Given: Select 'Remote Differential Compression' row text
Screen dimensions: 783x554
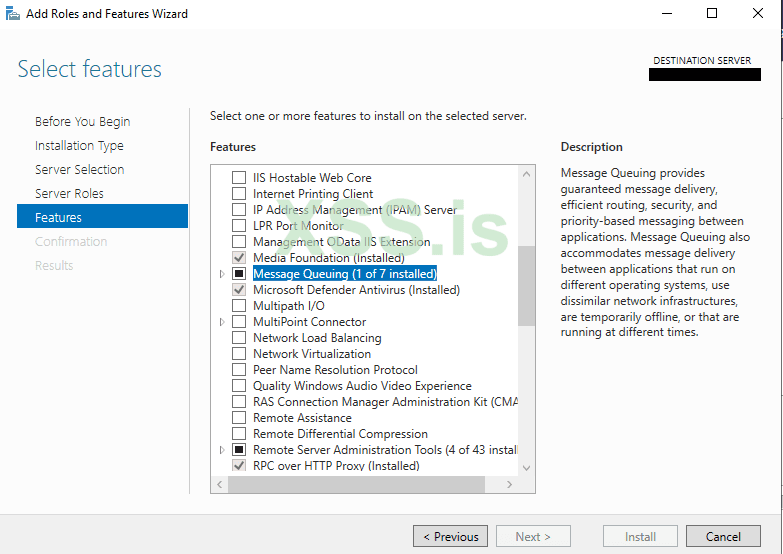Looking at the screenshot, I should (x=341, y=434).
